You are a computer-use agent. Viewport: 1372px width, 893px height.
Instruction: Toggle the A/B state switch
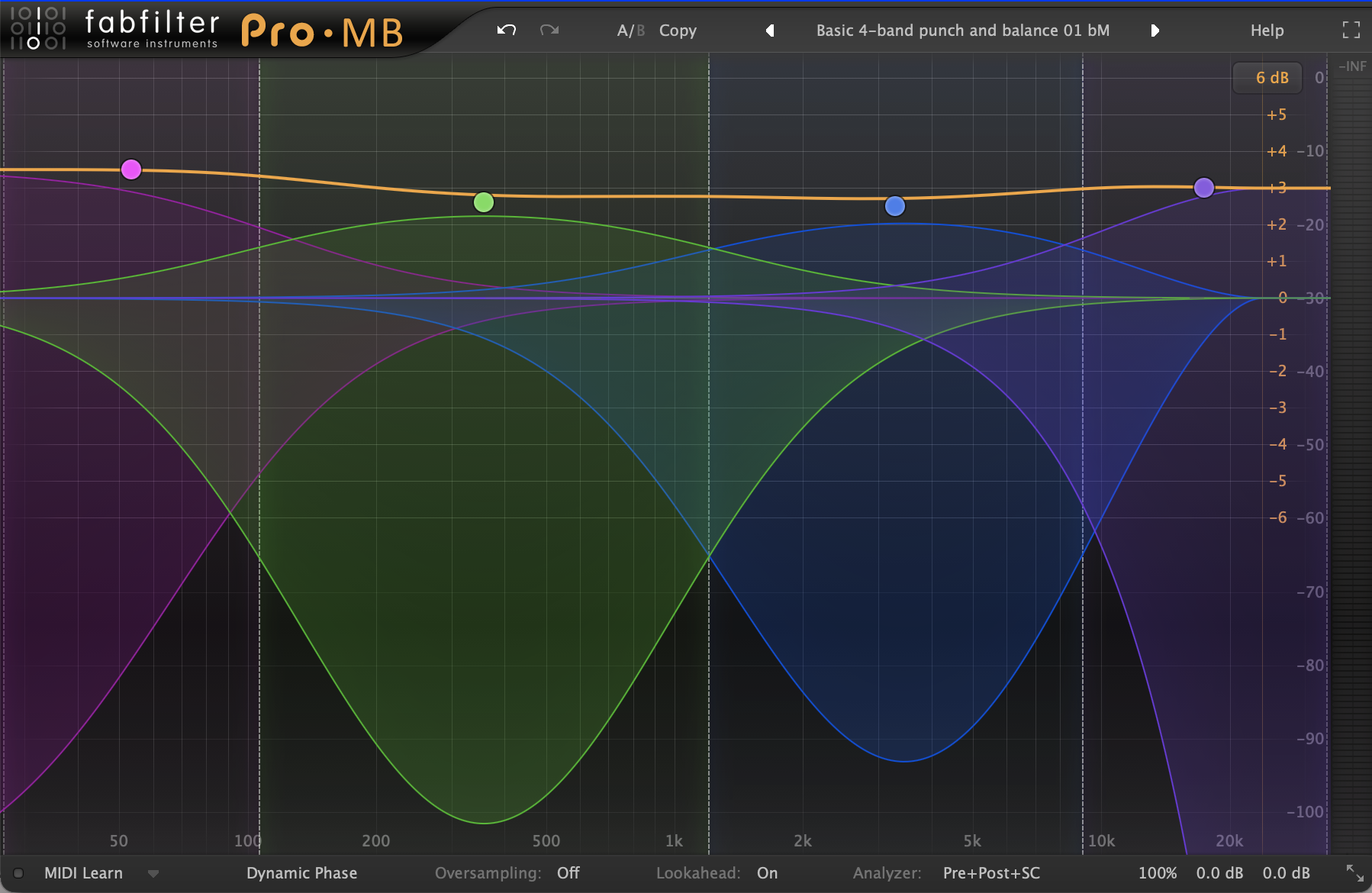(x=631, y=31)
